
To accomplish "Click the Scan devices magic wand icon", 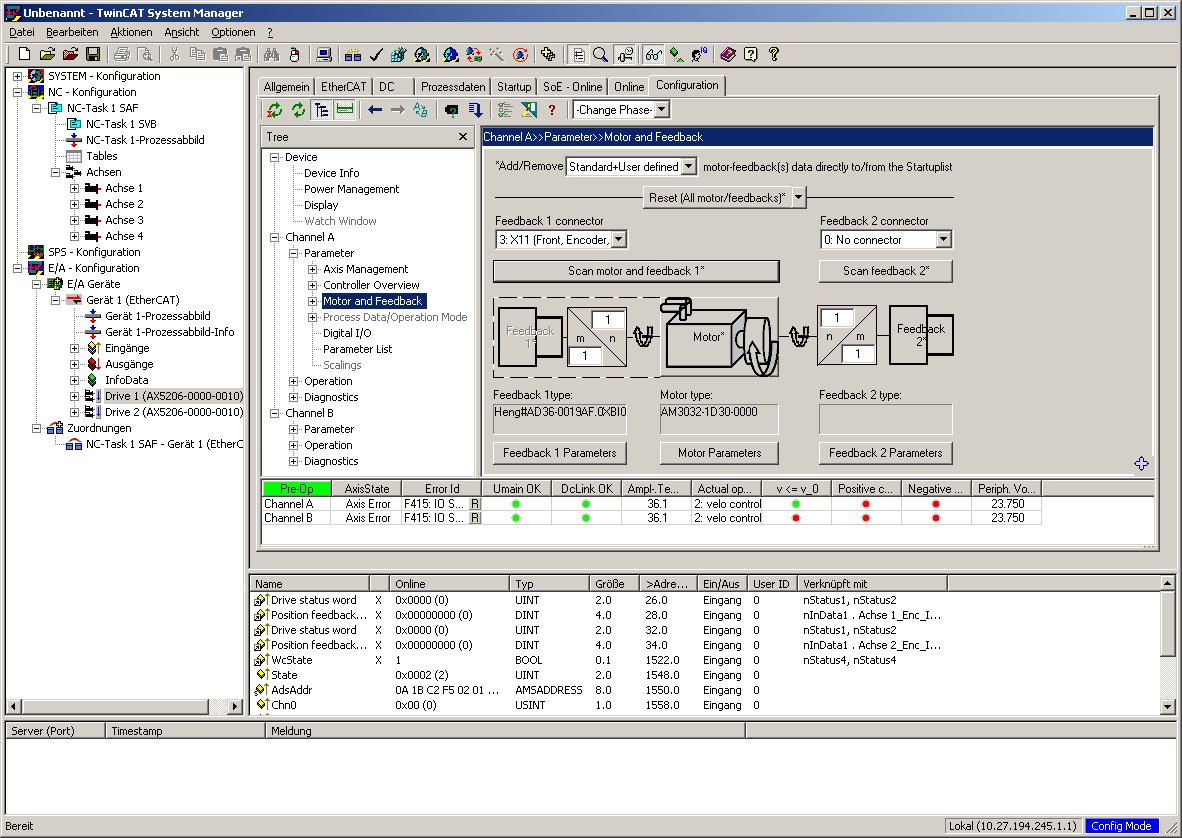I will tap(496, 54).
